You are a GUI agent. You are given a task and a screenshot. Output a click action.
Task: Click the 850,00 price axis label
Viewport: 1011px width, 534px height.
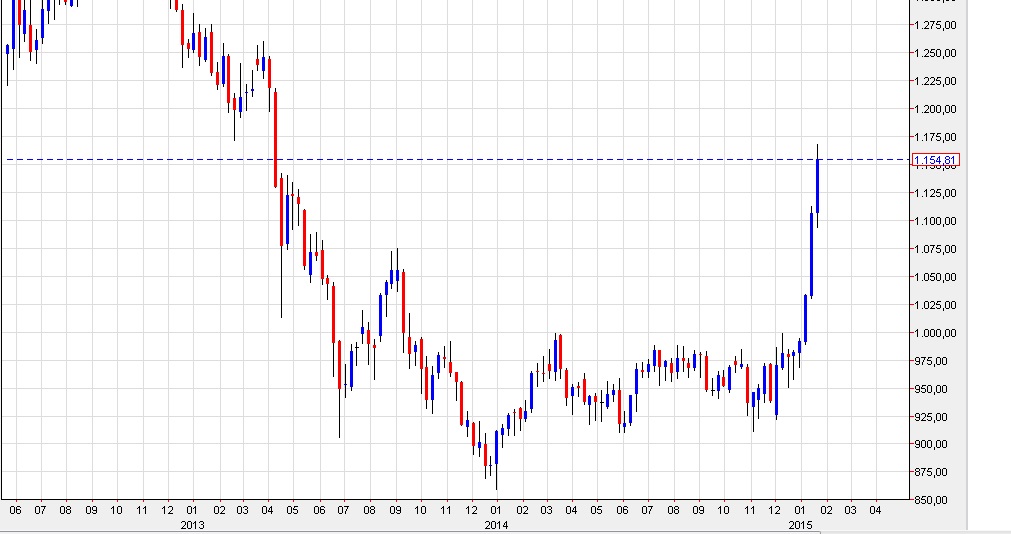tap(939, 501)
